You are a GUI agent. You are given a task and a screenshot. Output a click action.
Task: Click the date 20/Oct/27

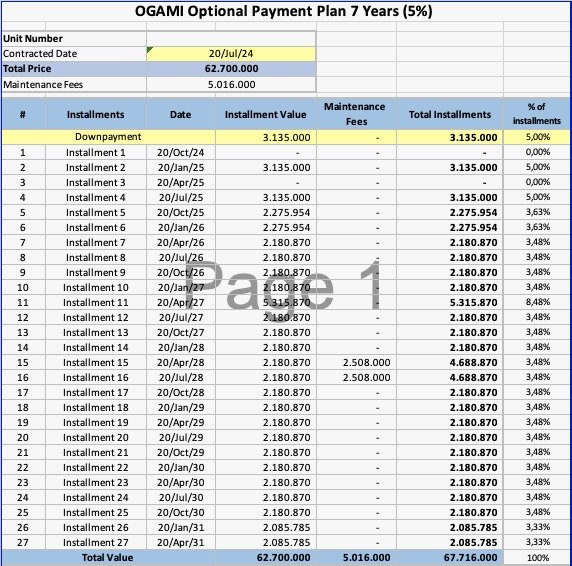(181, 333)
